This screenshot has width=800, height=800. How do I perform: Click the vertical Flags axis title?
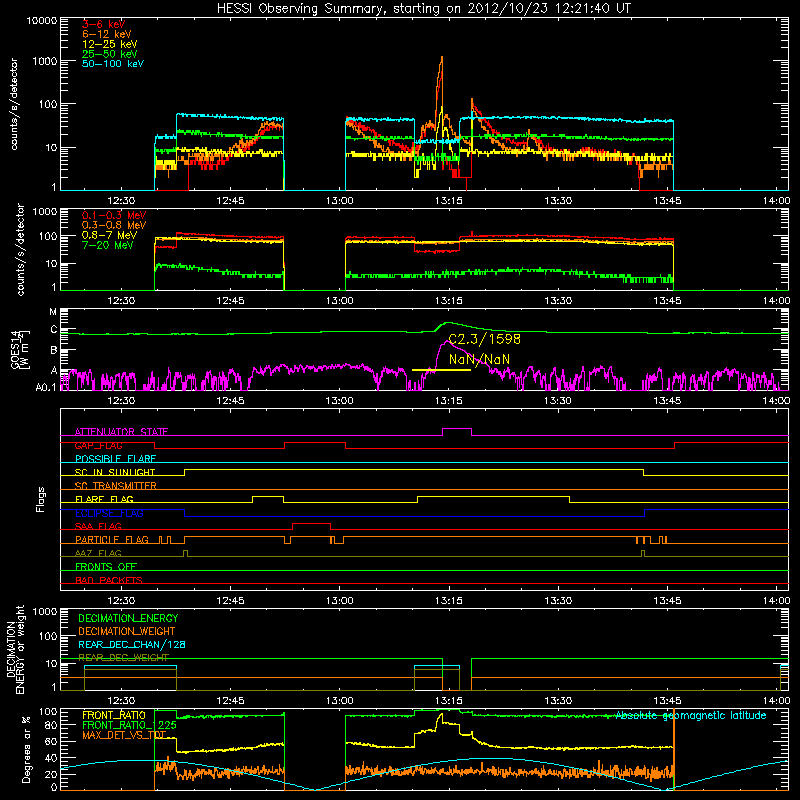point(41,499)
